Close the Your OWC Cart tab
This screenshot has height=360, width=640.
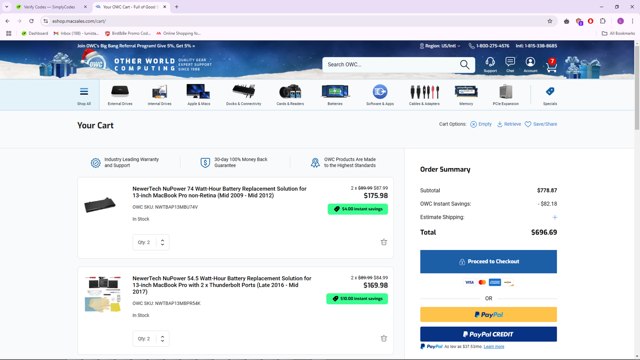(164, 7)
